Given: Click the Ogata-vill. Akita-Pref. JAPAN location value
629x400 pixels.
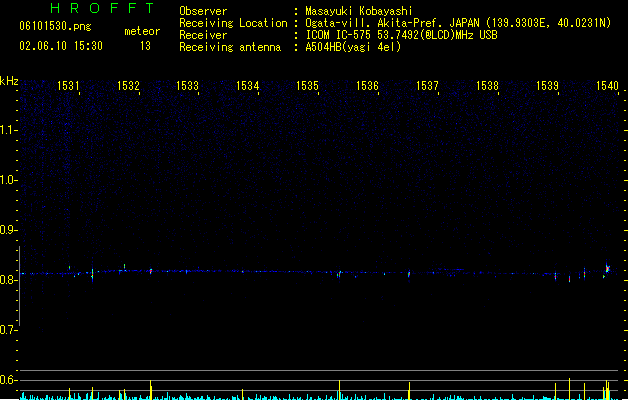Looking at the screenshot, I should click(458, 23).
